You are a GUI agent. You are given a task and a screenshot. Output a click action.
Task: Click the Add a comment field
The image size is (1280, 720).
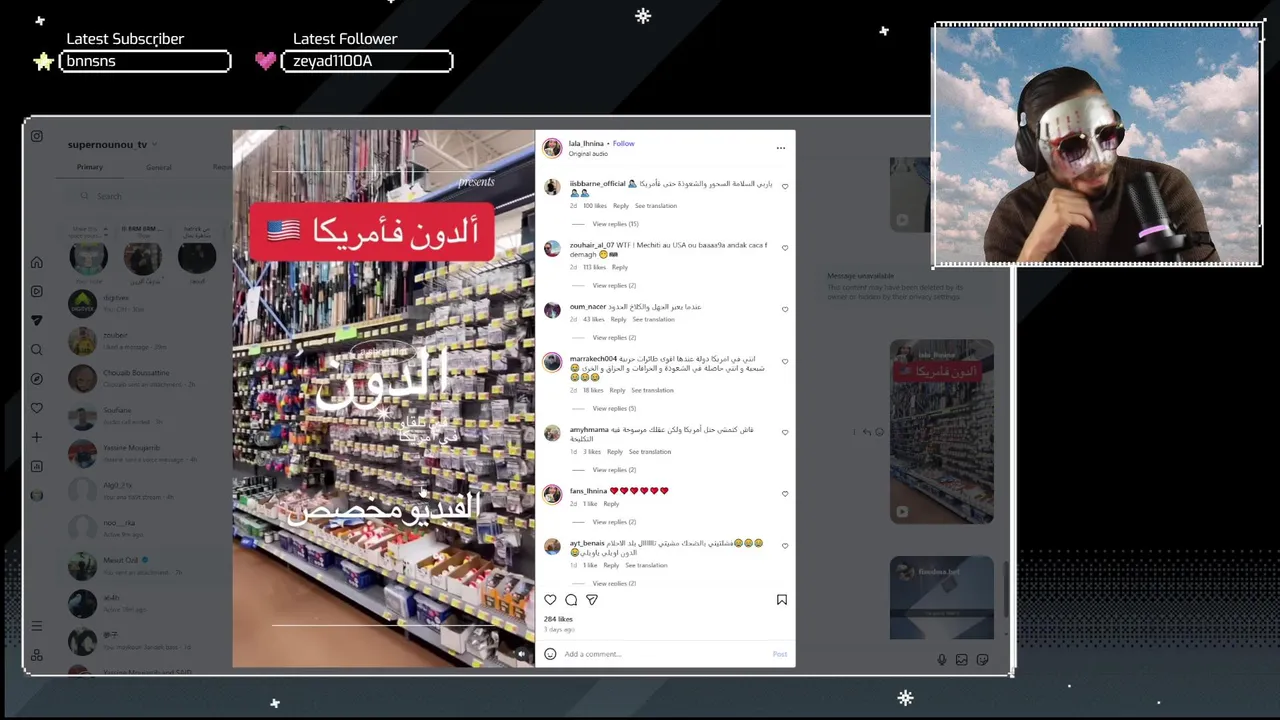[x=665, y=654]
